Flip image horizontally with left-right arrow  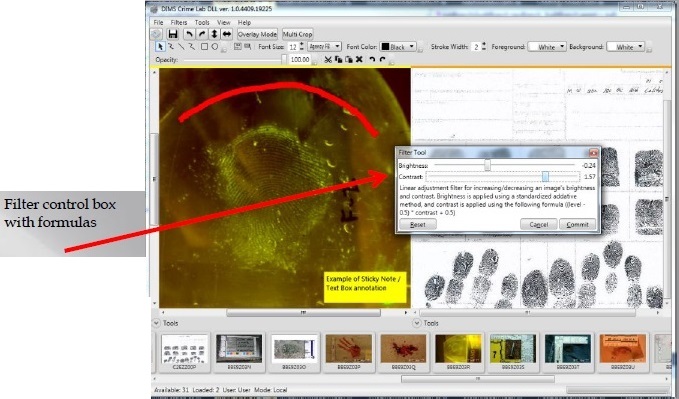226,34
